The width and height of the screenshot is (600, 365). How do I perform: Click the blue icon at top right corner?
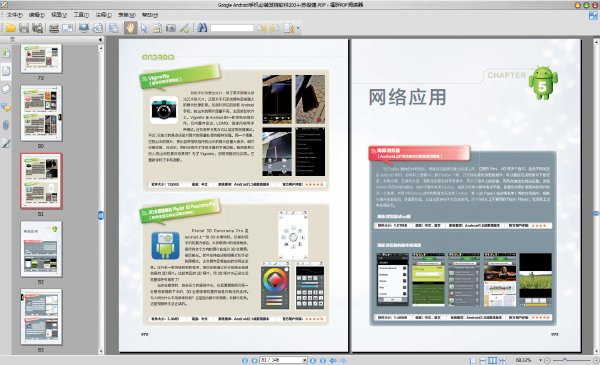point(593,15)
